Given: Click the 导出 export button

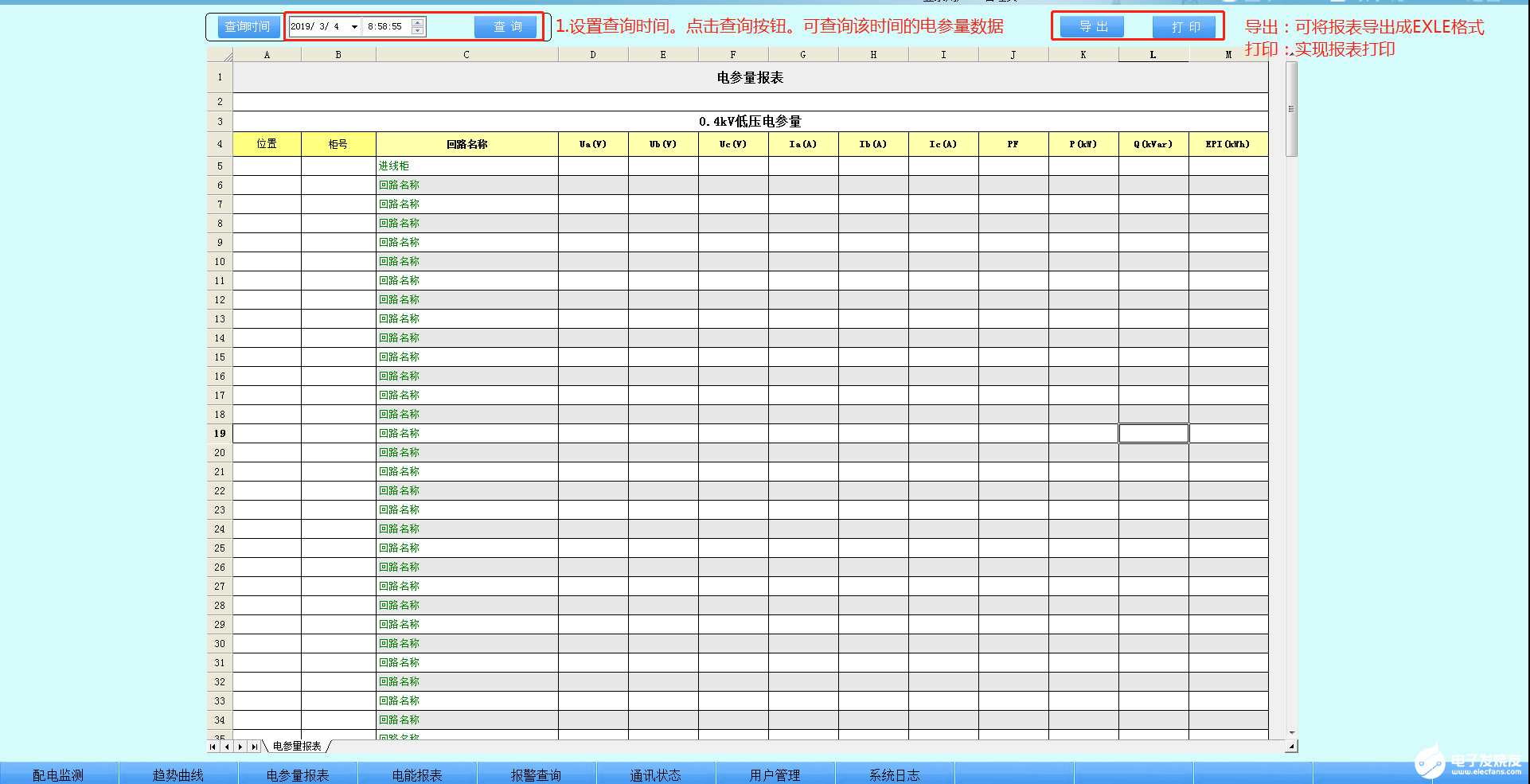Looking at the screenshot, I should tap(1093, 27).
